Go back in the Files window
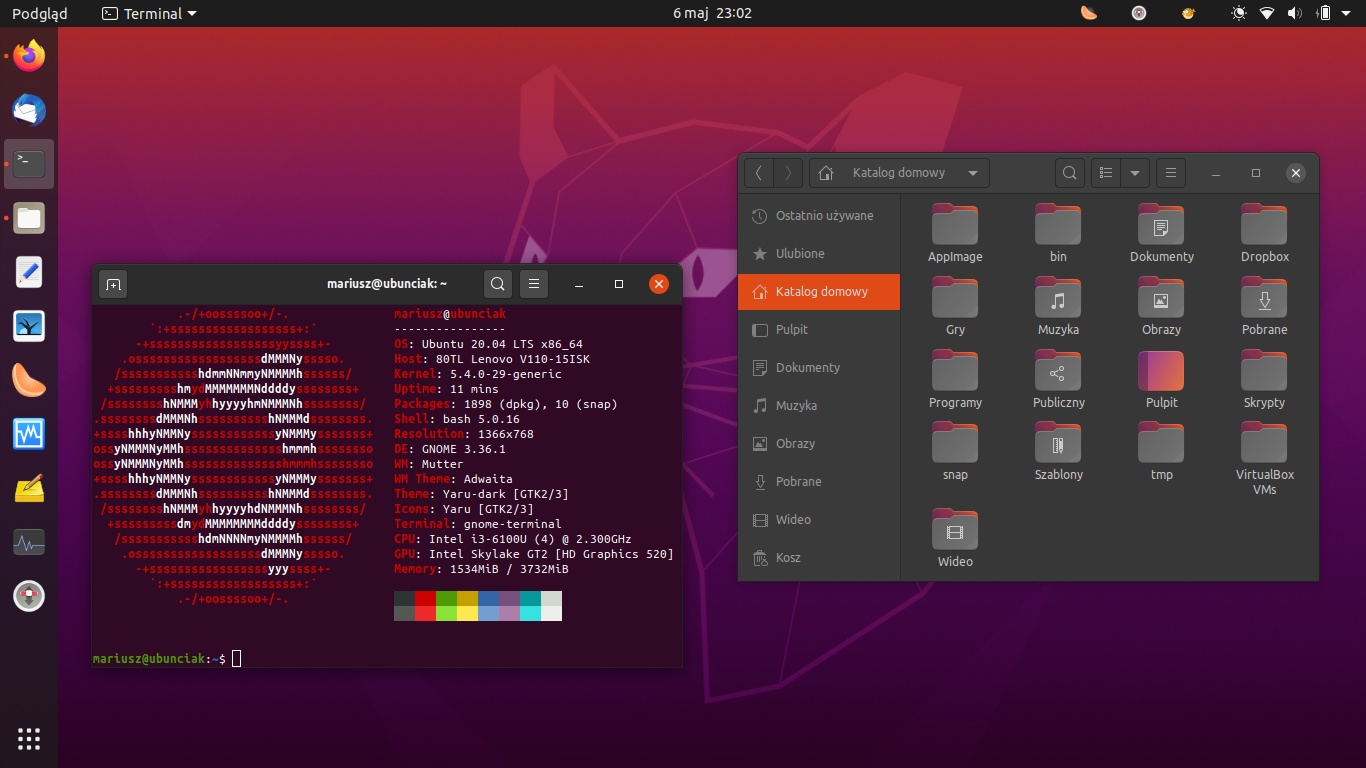The width and height of the screenshot is (1366, 768). click(x=759, y=173)
